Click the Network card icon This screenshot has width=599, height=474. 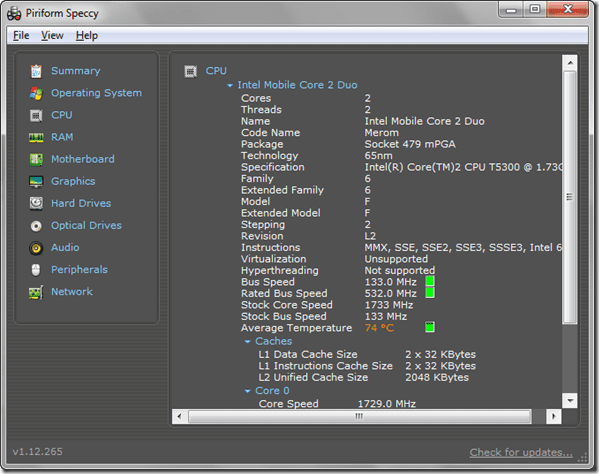[36, 293]
